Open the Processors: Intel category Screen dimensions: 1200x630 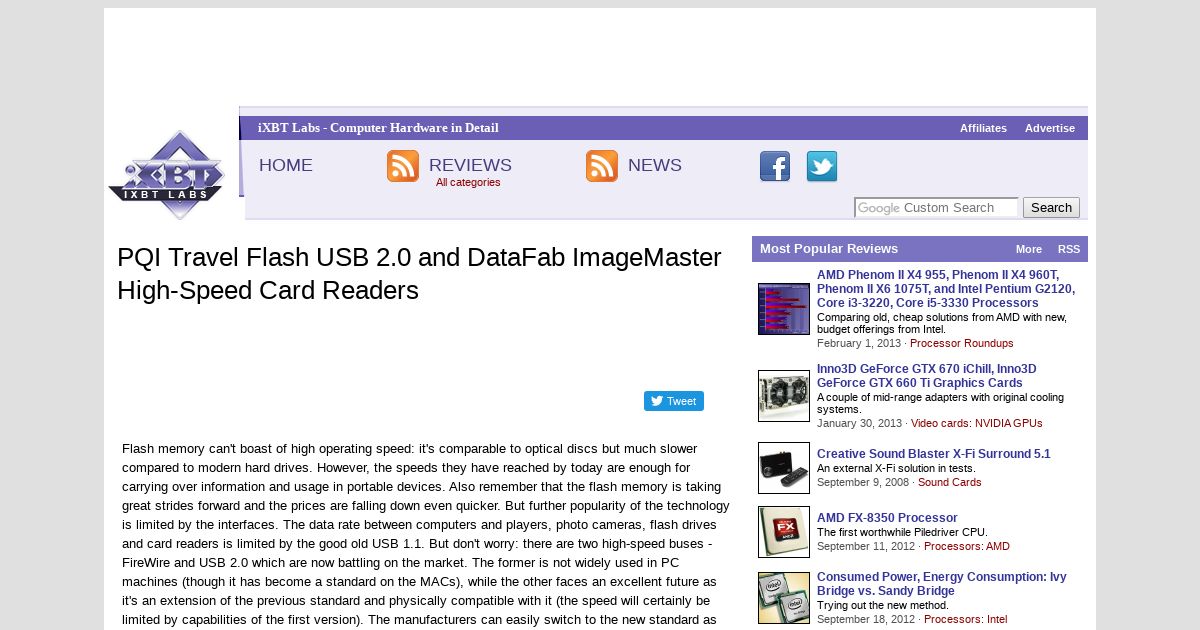point(966,619)
